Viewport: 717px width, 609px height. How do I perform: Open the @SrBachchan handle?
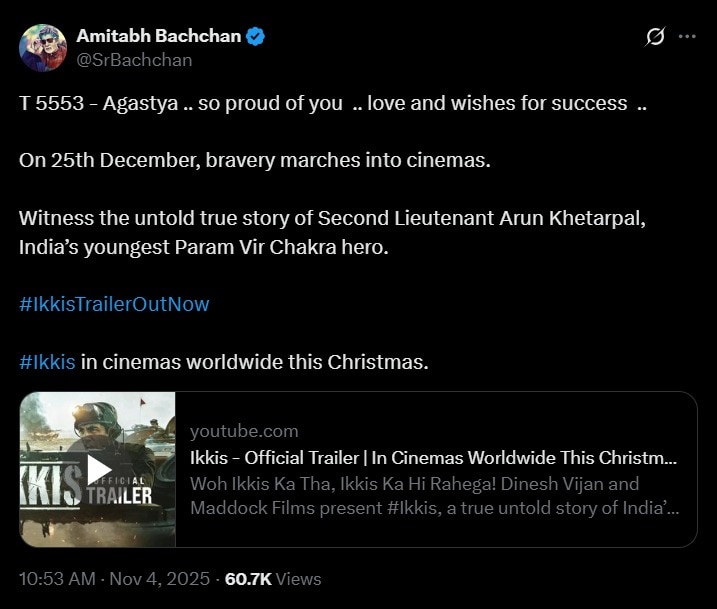(134, 59)
